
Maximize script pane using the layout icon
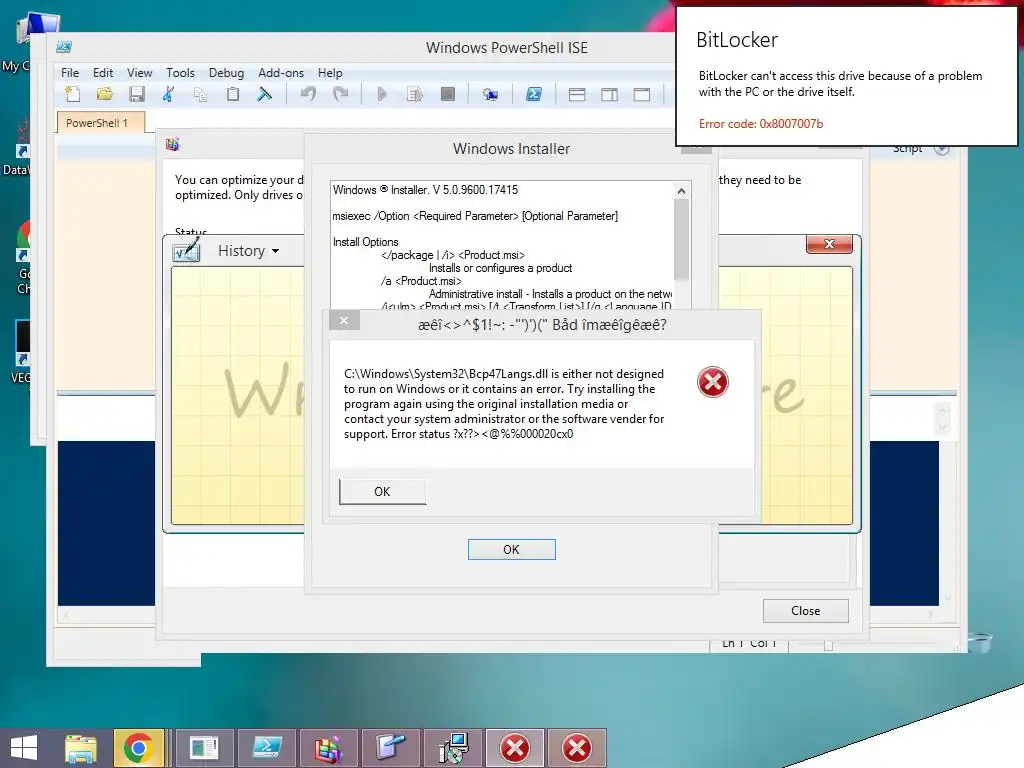(642, 95)
